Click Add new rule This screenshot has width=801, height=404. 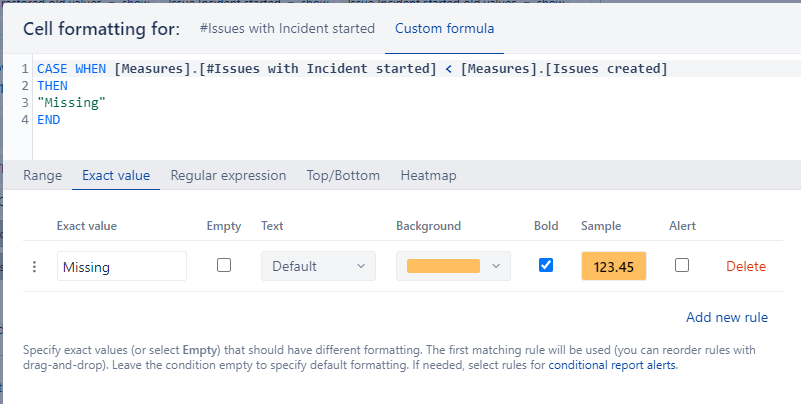[x=727, y=317]
